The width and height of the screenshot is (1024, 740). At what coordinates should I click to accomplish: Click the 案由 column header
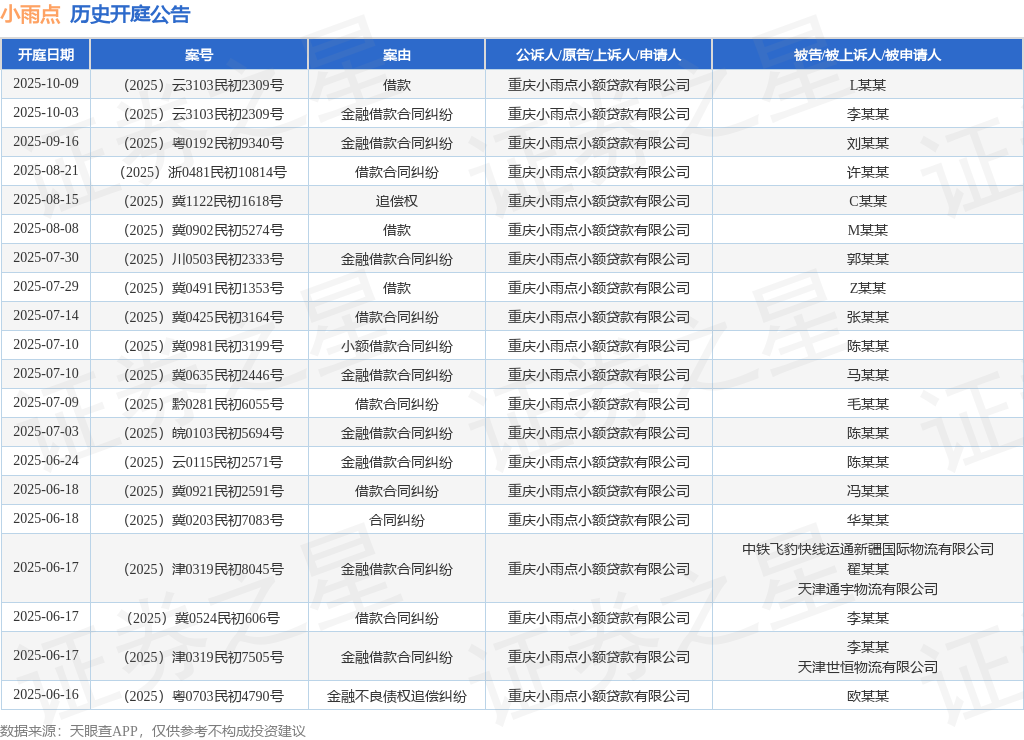click(396, 55)
